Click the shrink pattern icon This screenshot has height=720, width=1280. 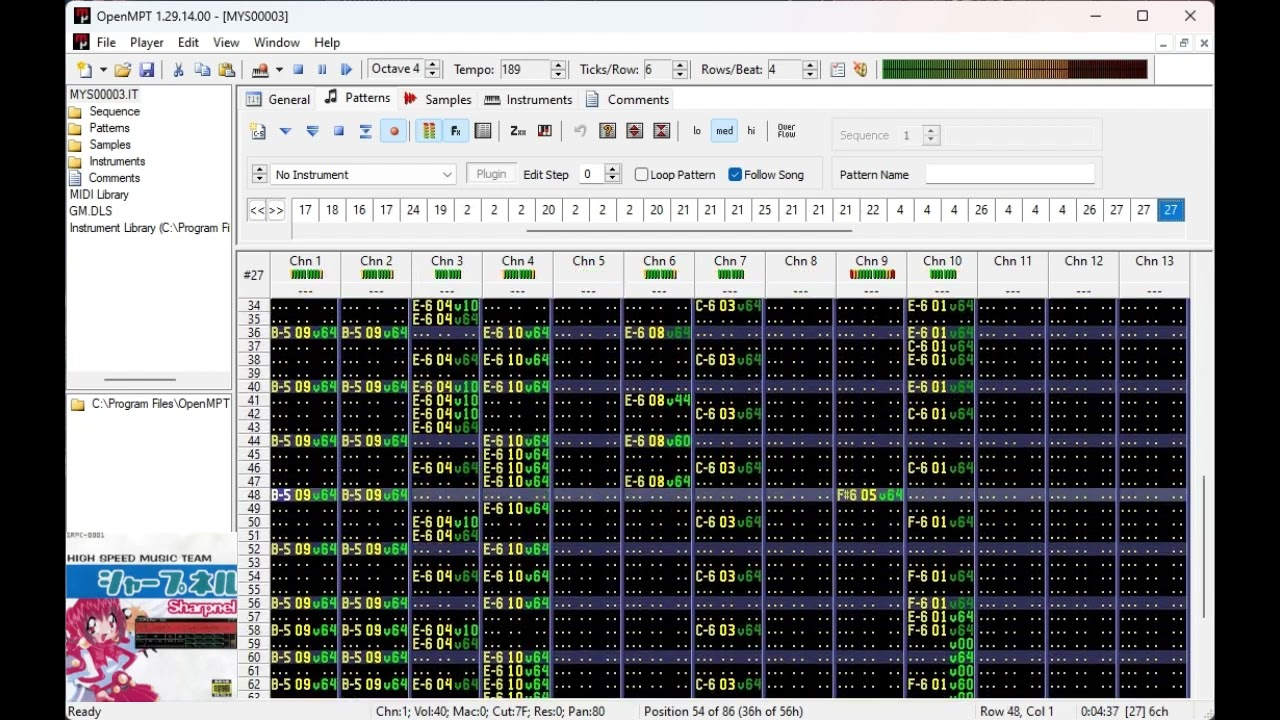click(x=661, y=131)
